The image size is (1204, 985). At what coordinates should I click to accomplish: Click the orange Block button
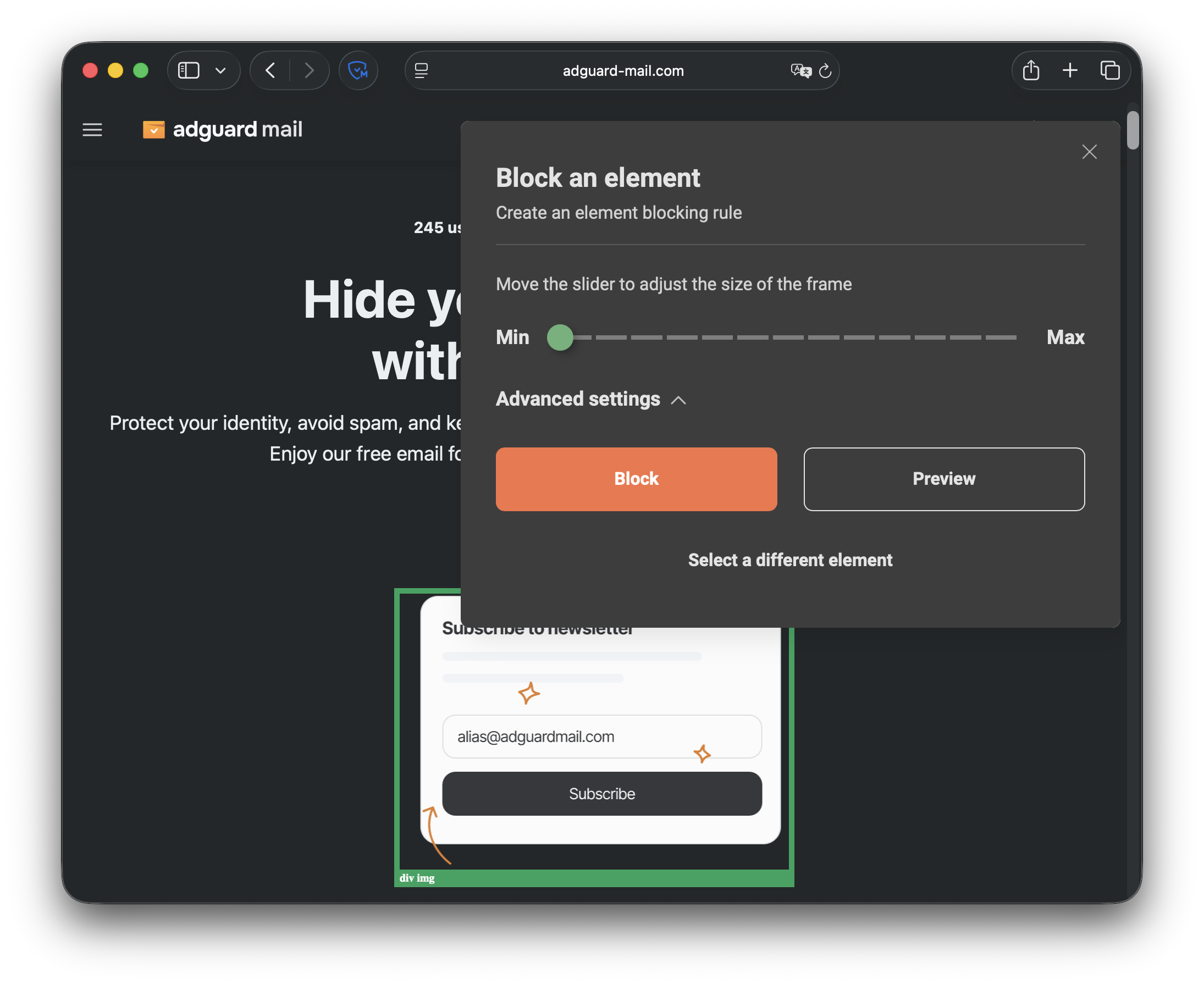click(636, 479)
